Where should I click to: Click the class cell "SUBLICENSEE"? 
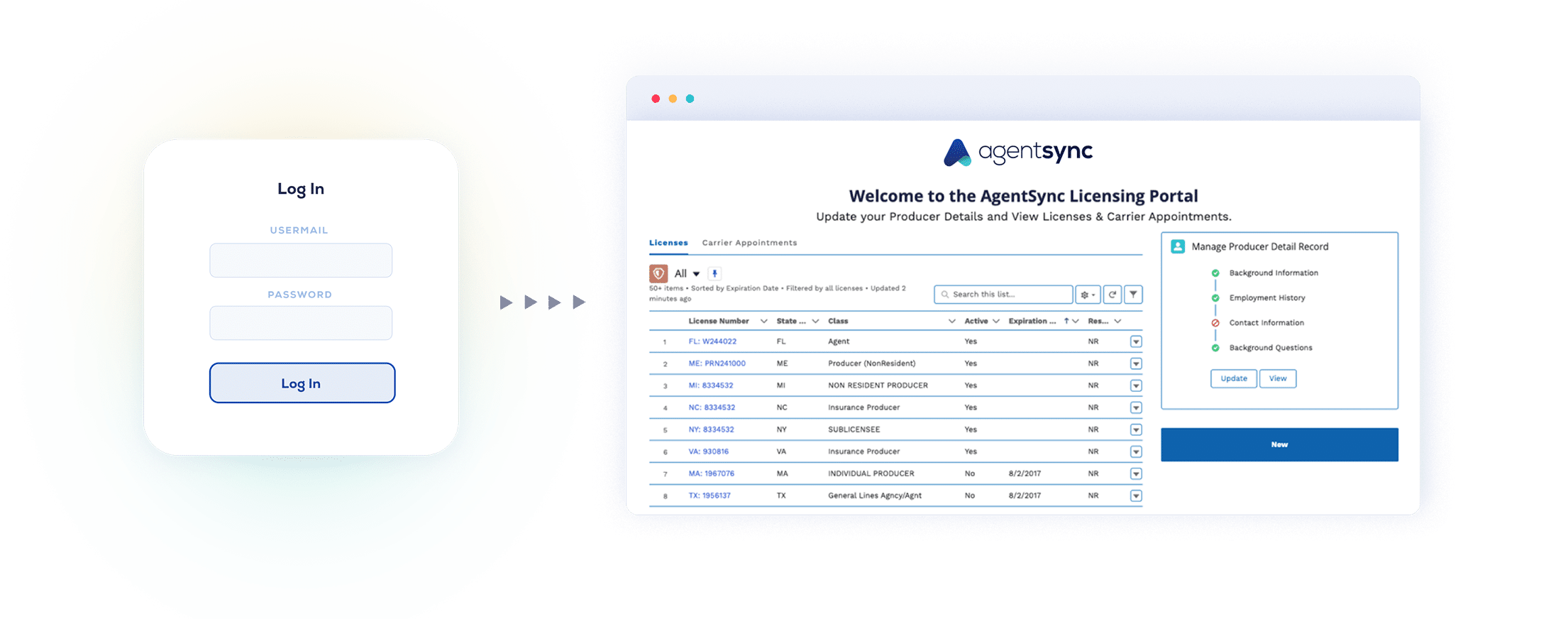point(854,429)
